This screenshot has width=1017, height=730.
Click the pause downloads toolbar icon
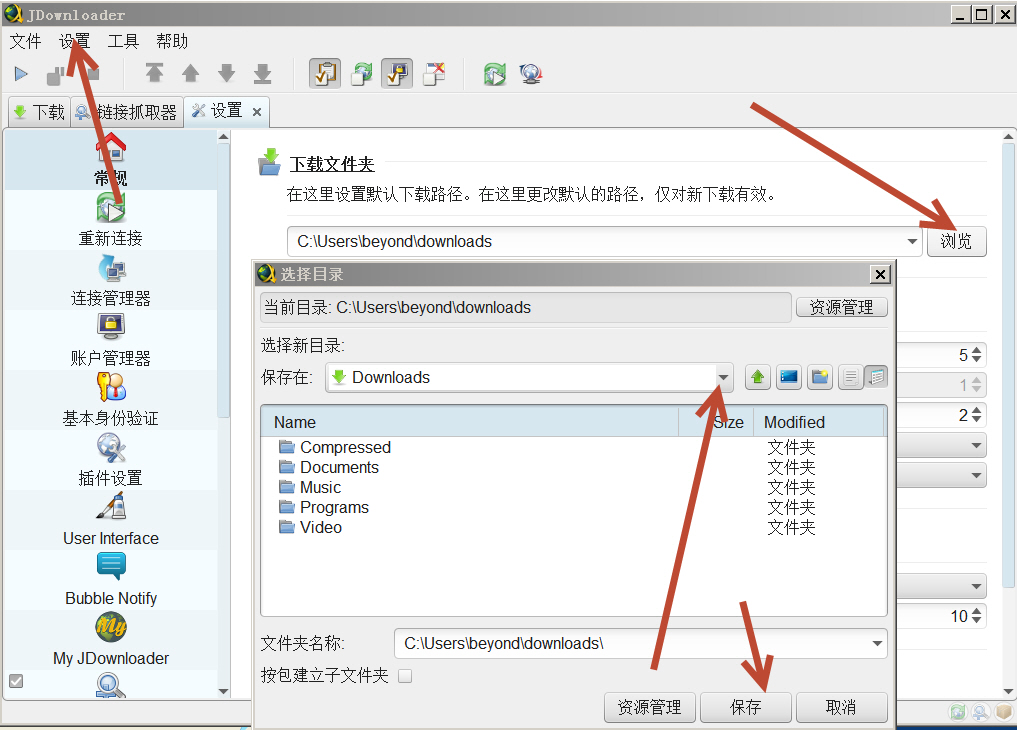[55, 75]
